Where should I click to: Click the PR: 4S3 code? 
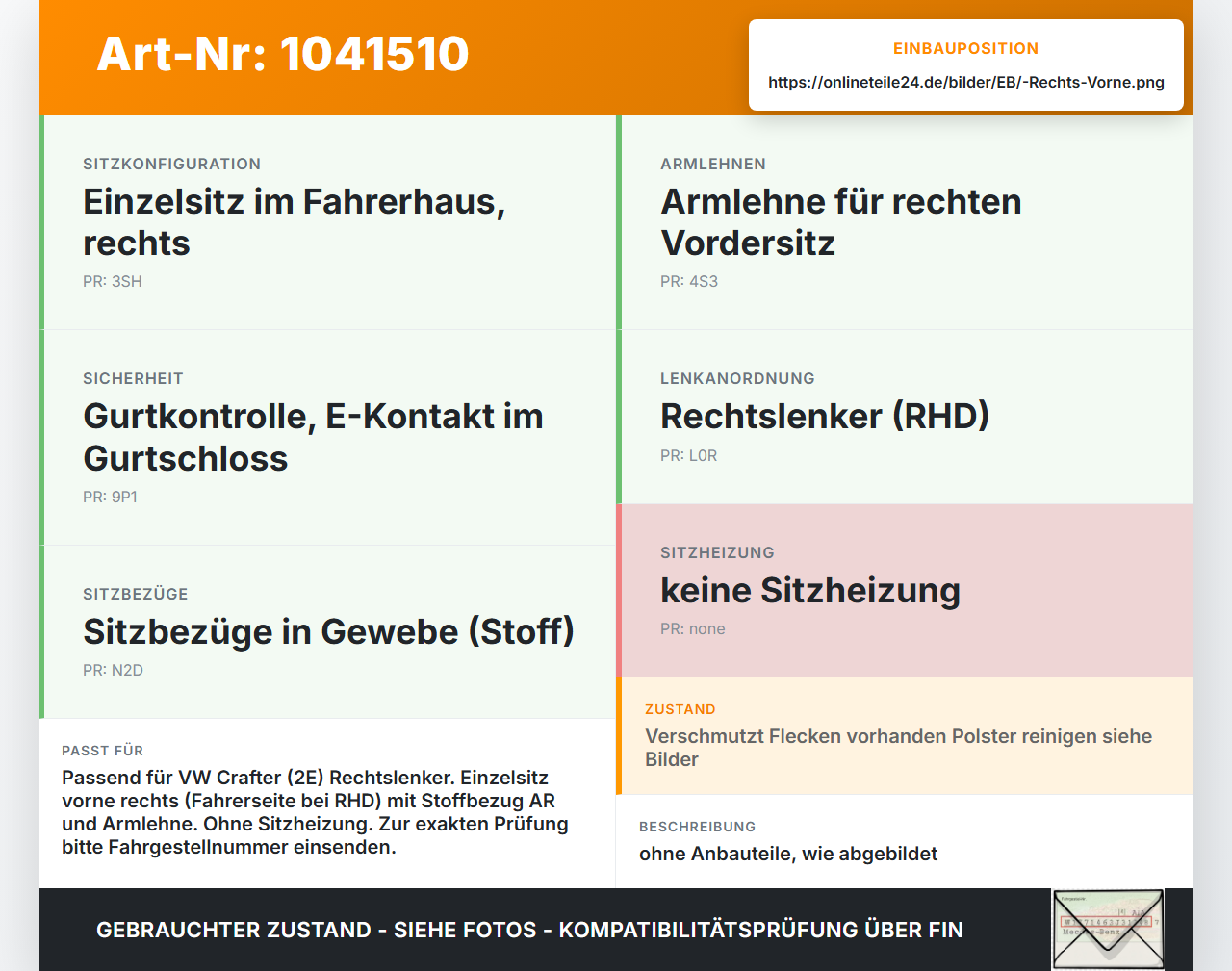[x=689, y=282]
